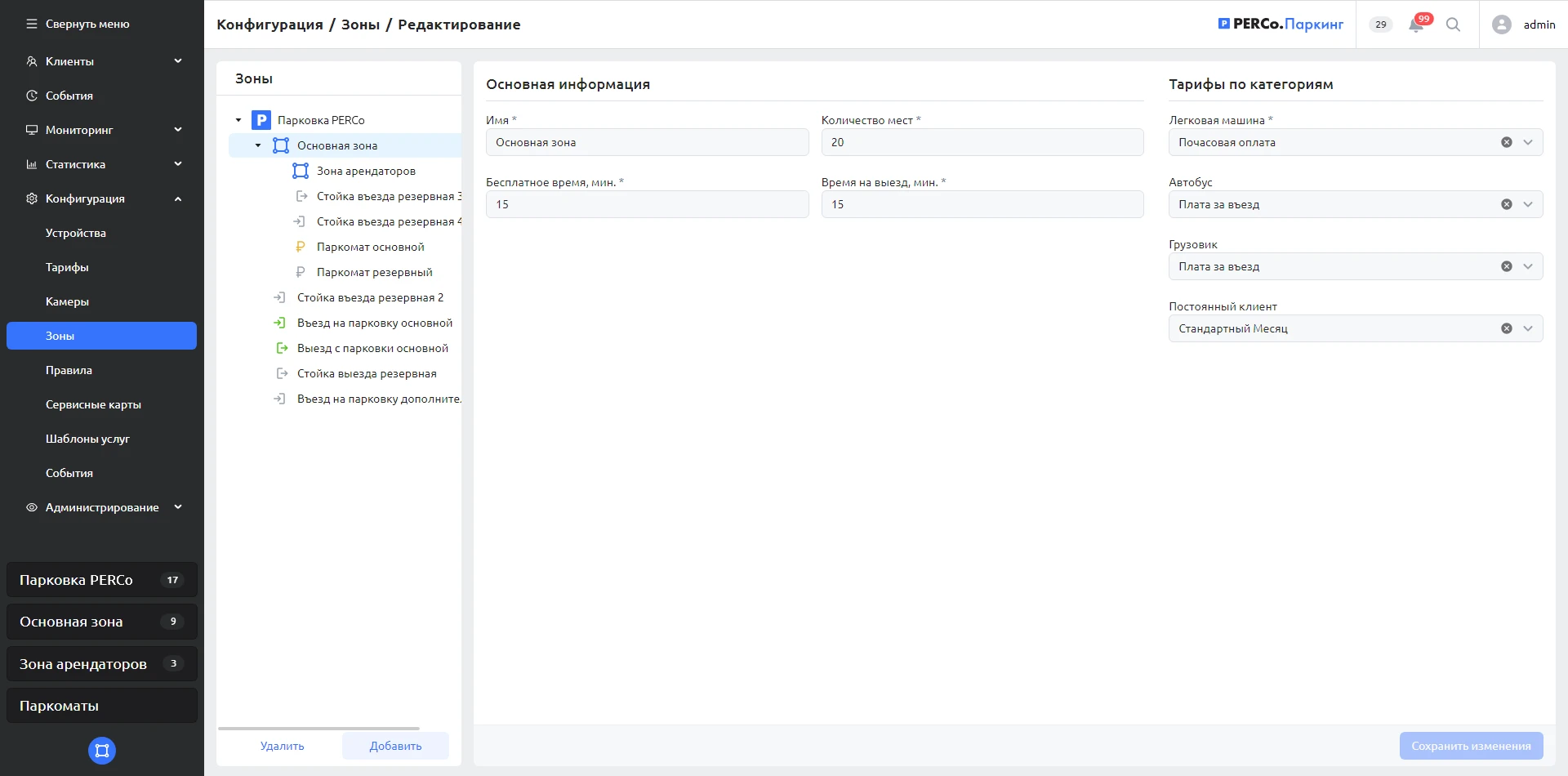Click the round zone icon at sidebar bottom
Image resolution: width=1568 pixels, height=776 pixels.
click(102, 751)
